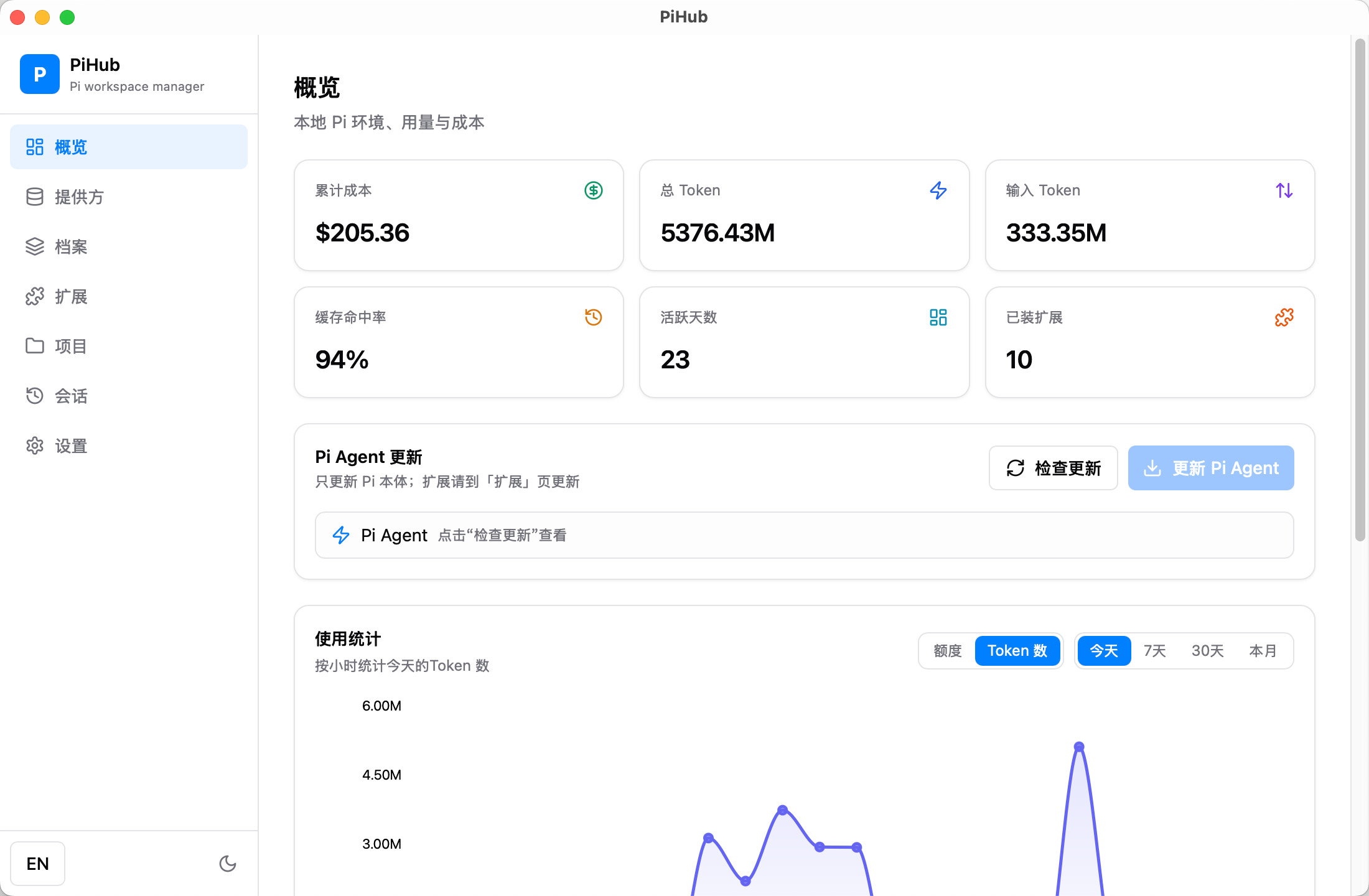Image resolution: width=1369 pixels, height=896 pixels.
Task: Click the 更新 Pi Agent button
Action: [1211, 468]
